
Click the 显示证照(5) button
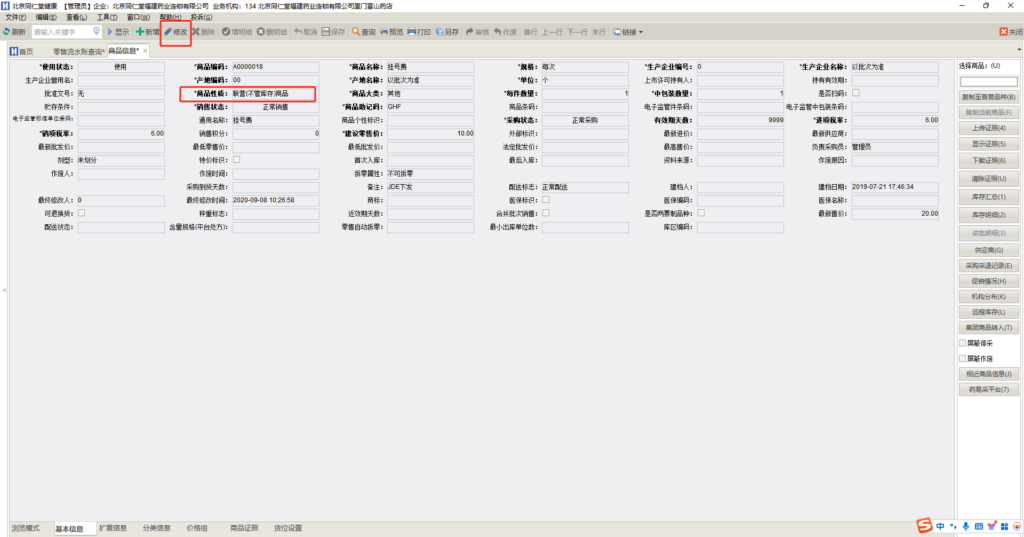click(x=988, y=144)
